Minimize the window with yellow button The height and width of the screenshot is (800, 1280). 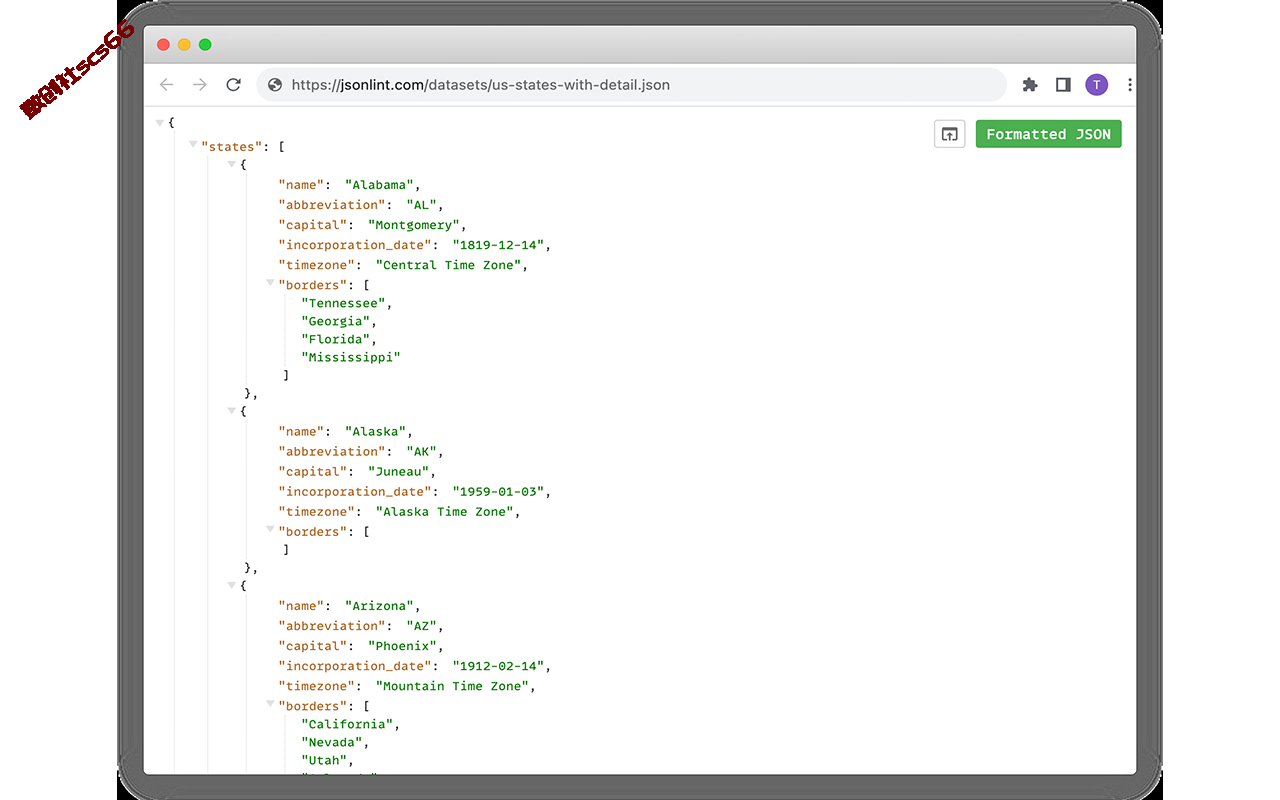click(x=184, y=44)
